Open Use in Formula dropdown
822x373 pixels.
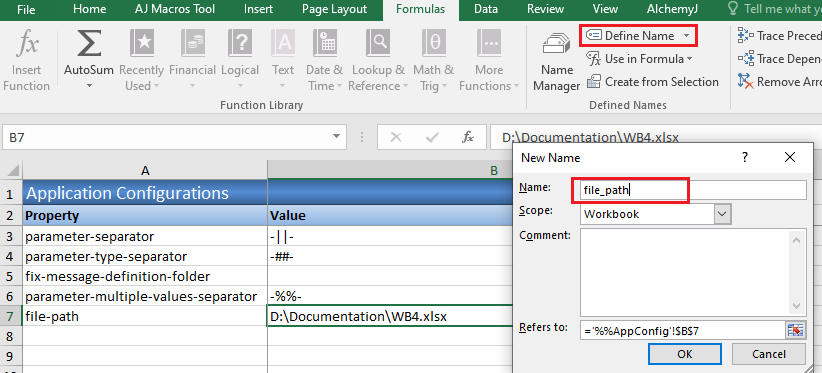pyautogui.click(x=639, y=59)
